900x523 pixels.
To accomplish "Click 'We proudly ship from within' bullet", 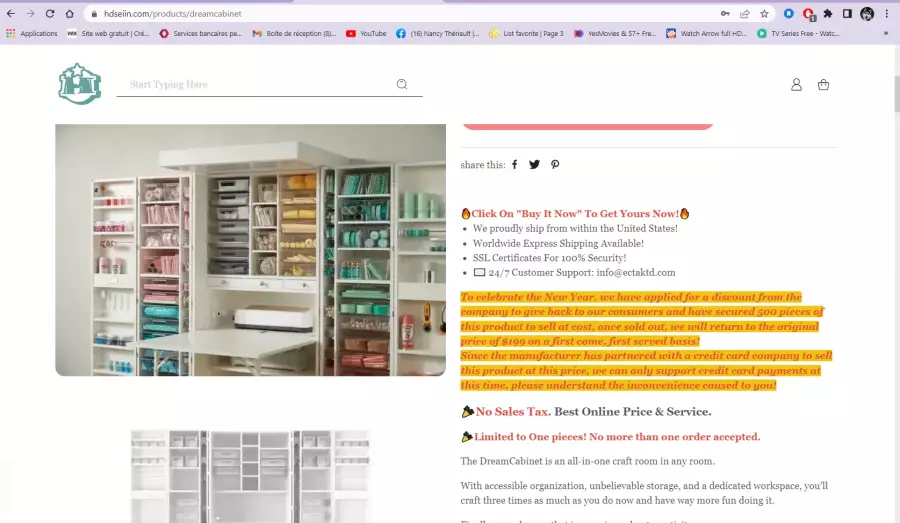I will [575, 228].
